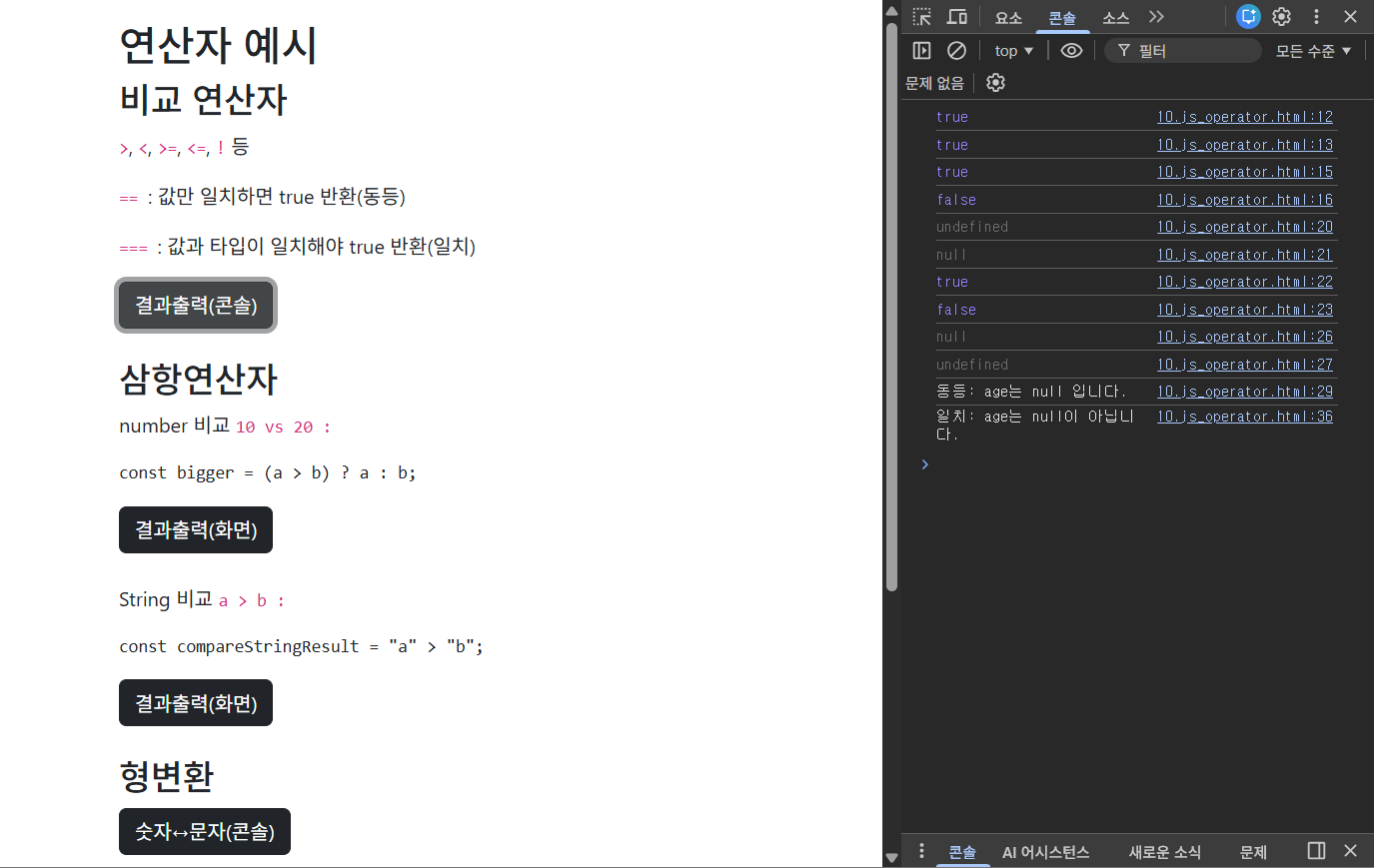Viewport: 1374px width, 868px height.
Task: Open the source link 10.js_operator.html:13
Action: 1245,145
